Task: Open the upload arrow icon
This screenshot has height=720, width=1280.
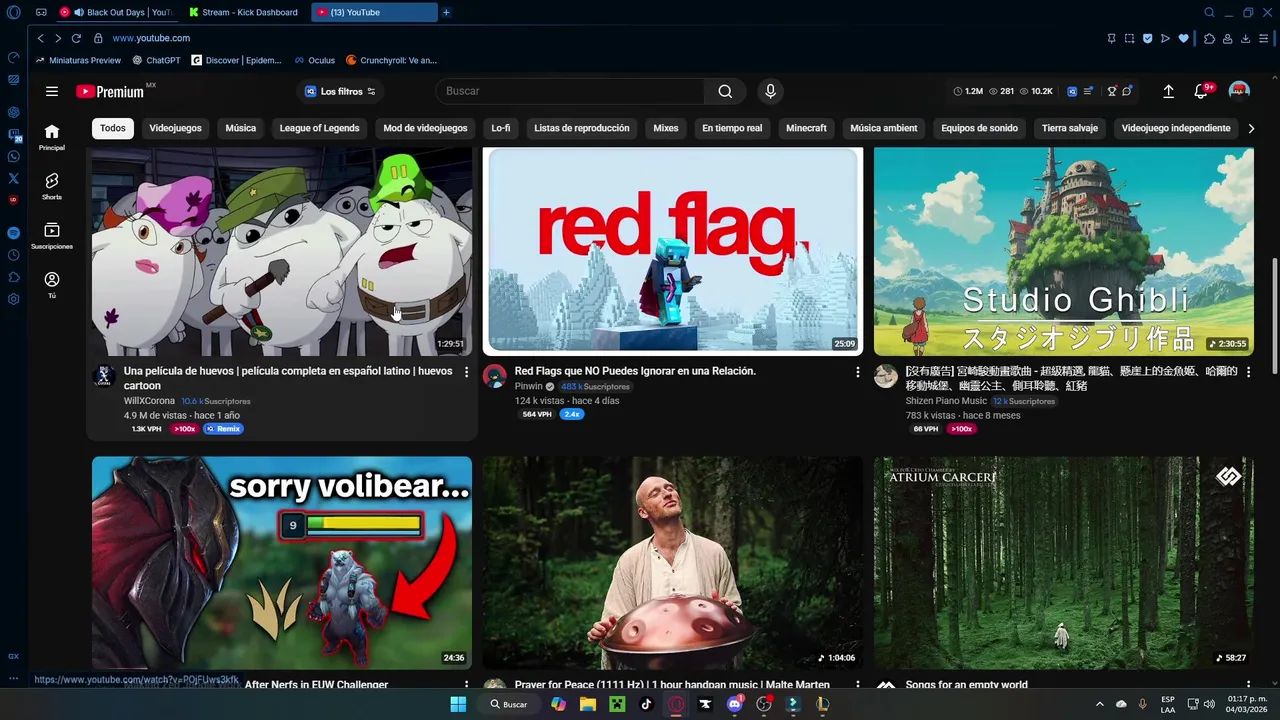Action: [x=1168, y=91]
